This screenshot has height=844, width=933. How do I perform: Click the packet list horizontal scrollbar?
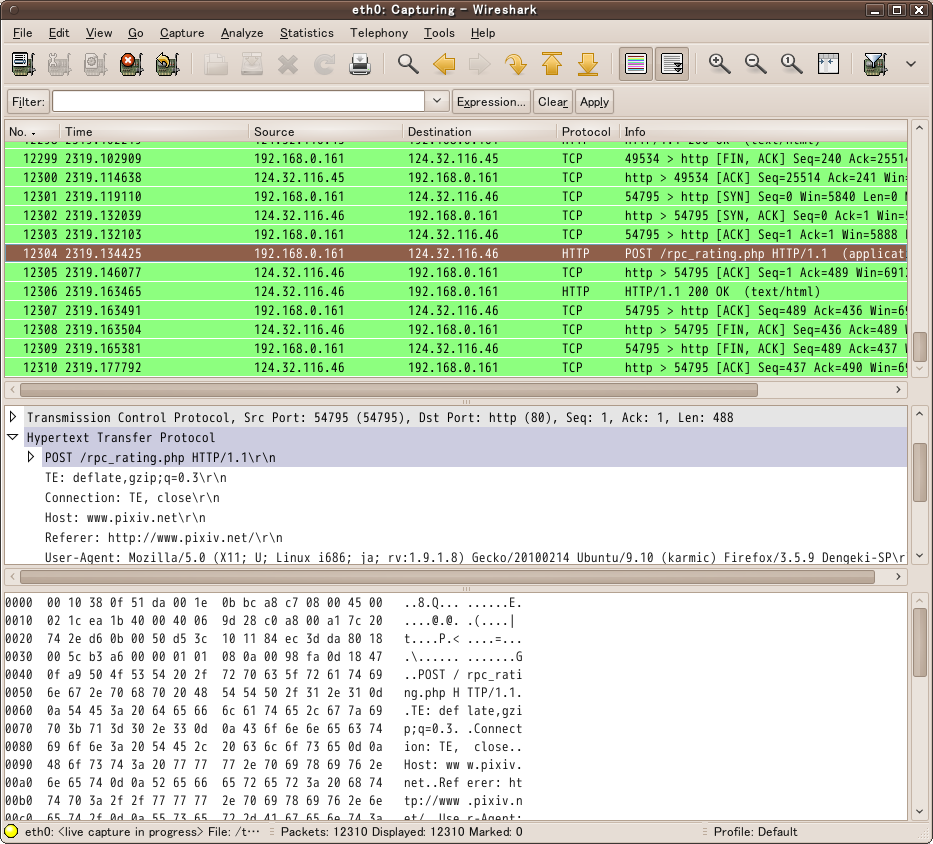380,390
